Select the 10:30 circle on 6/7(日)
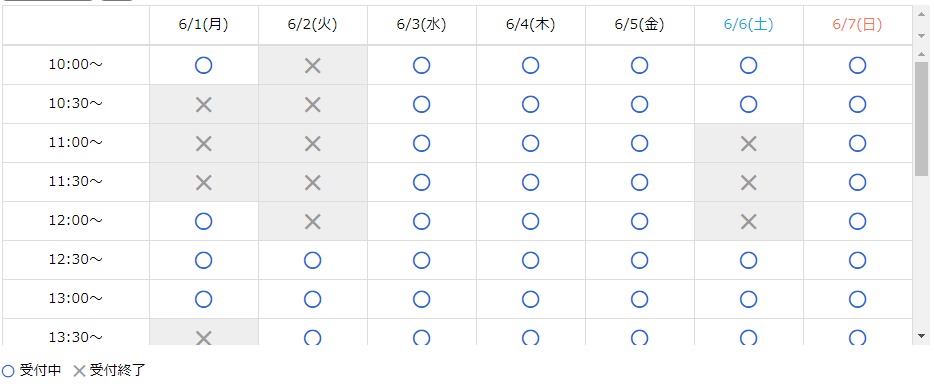The image size is (934, 387). click(x=857, y=104)
